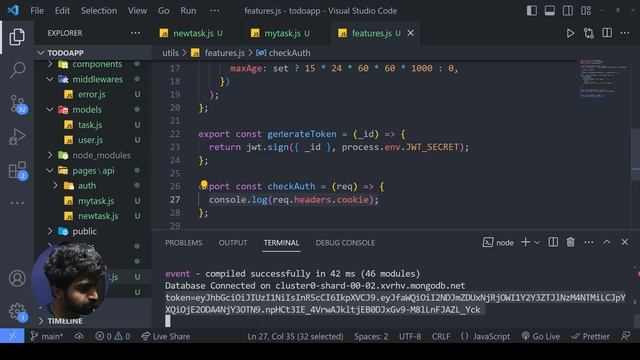Open the Edit menu

(x=62, y=11)
